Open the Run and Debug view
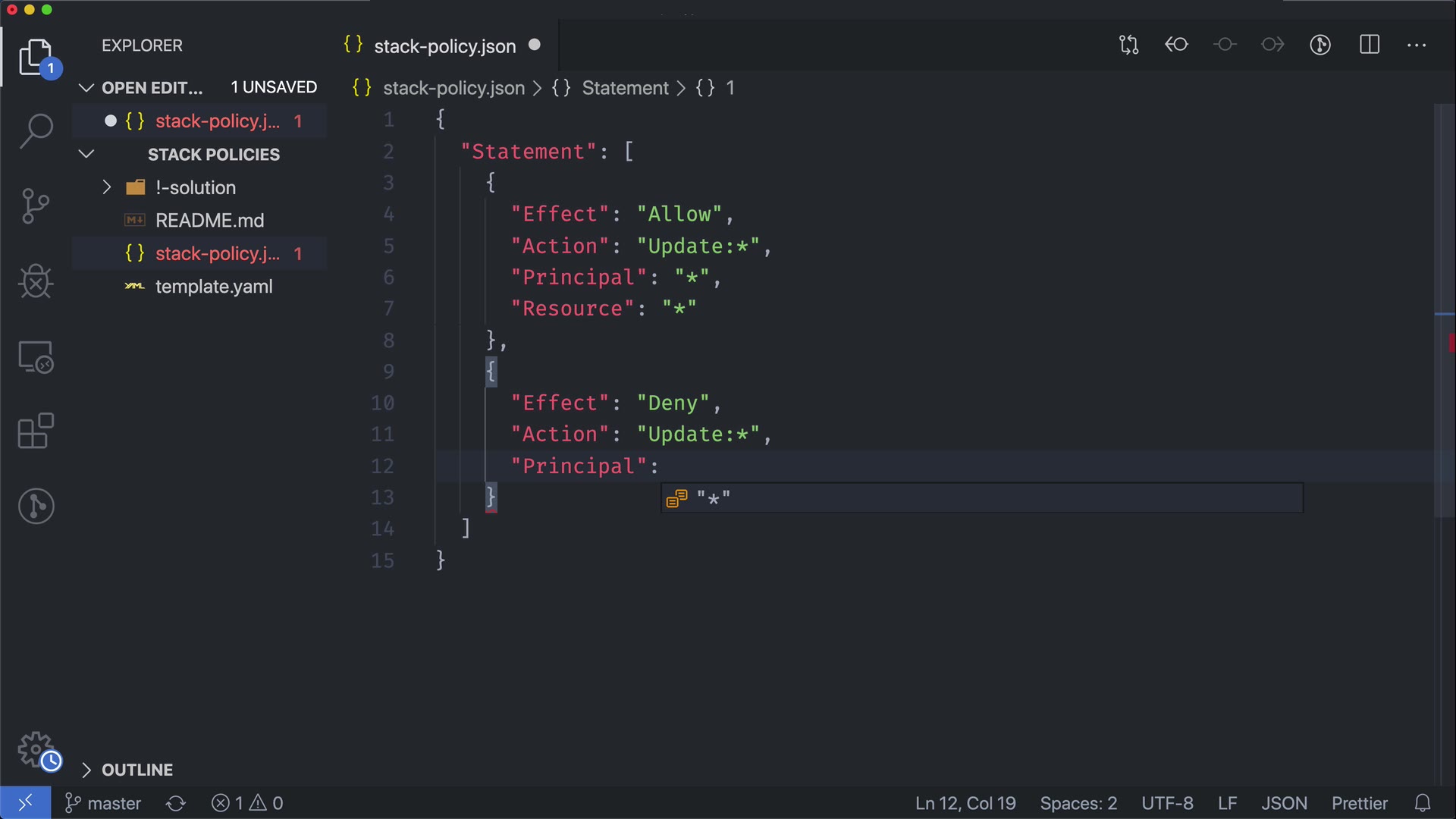This screenshot has height=819, width=1456. 36,281
